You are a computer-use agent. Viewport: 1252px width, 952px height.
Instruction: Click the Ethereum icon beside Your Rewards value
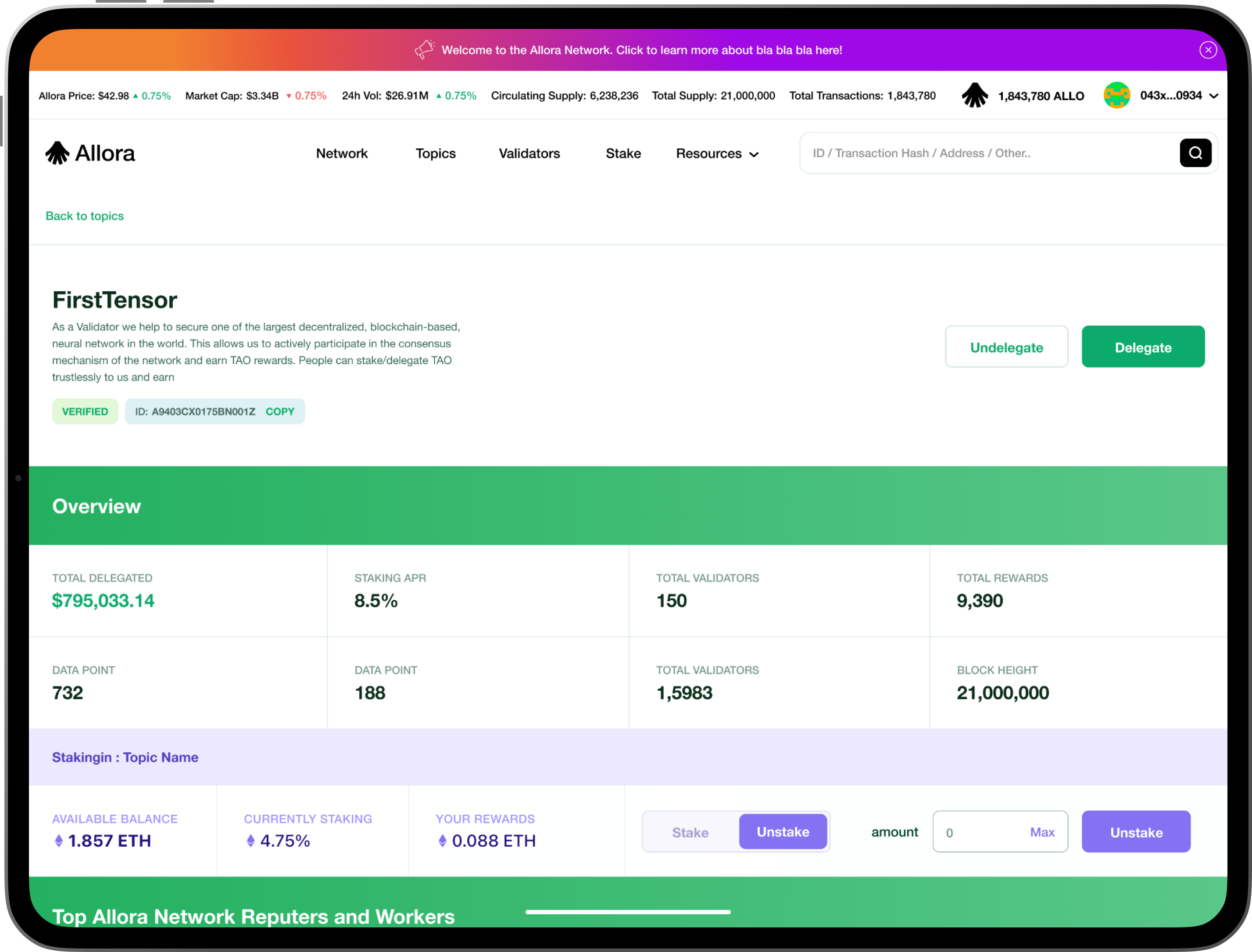click(443, 841)
